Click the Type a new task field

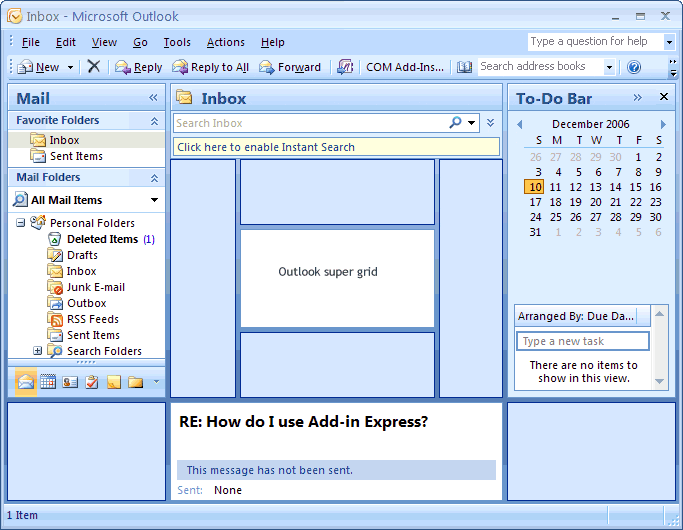584,341
